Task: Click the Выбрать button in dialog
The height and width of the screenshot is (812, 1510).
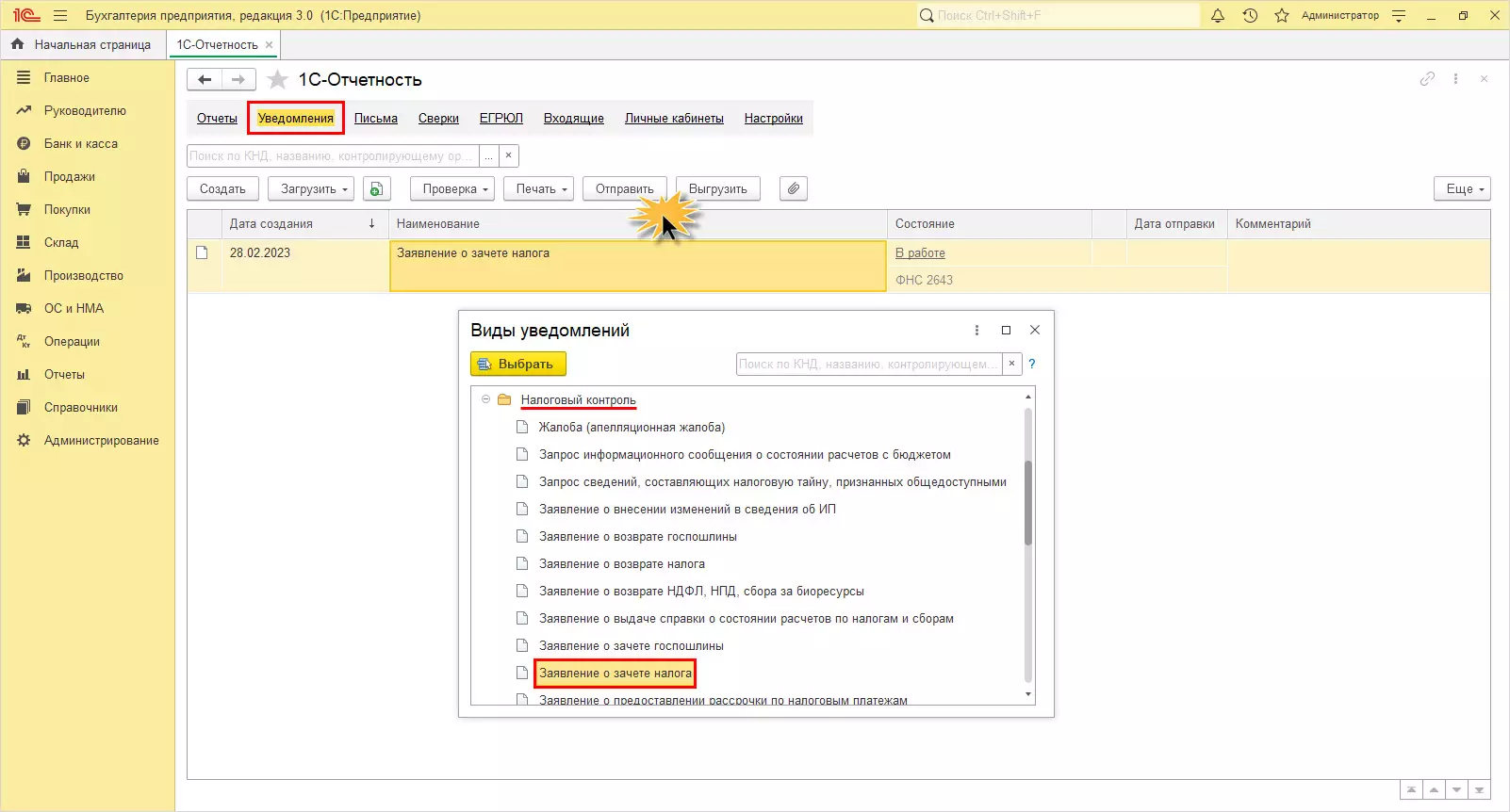Action: click(x=518, y=364)
